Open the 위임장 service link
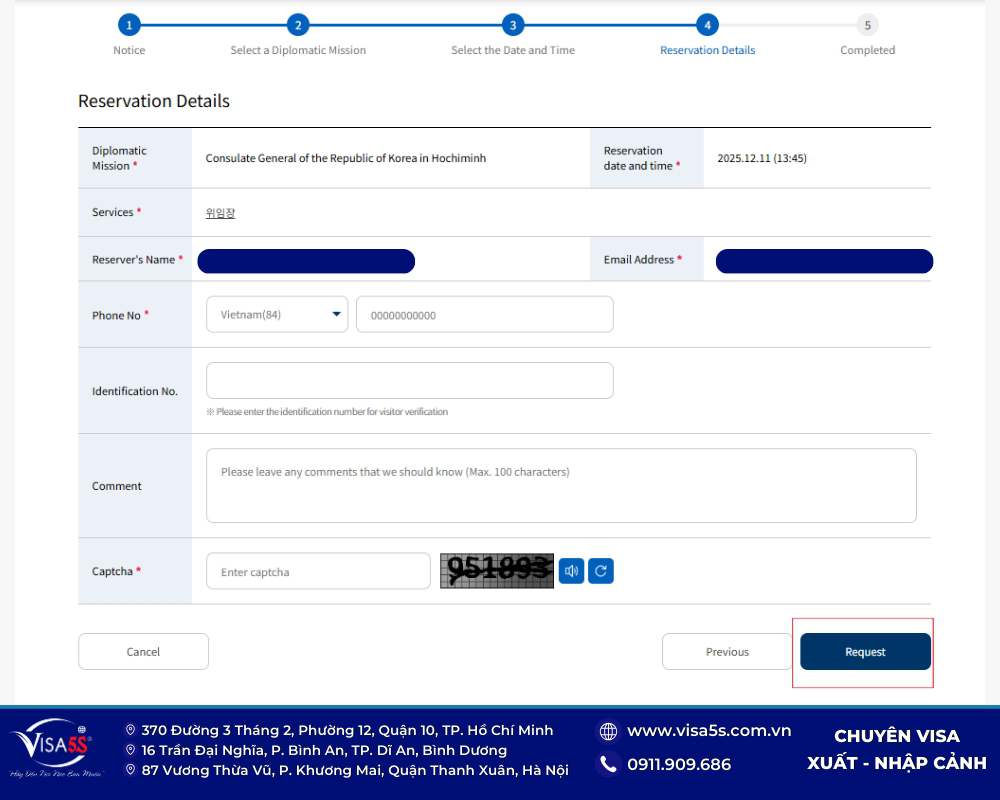 click(x=220, y=212)
